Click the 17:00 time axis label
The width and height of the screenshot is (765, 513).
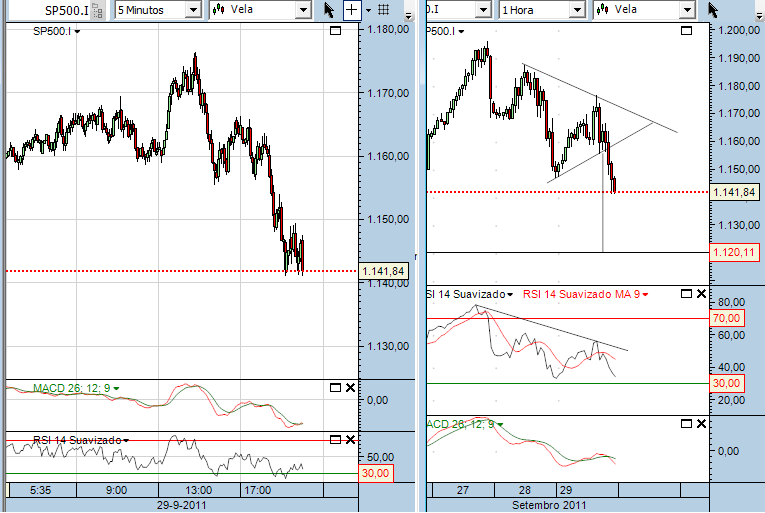(x=257, y=490)
